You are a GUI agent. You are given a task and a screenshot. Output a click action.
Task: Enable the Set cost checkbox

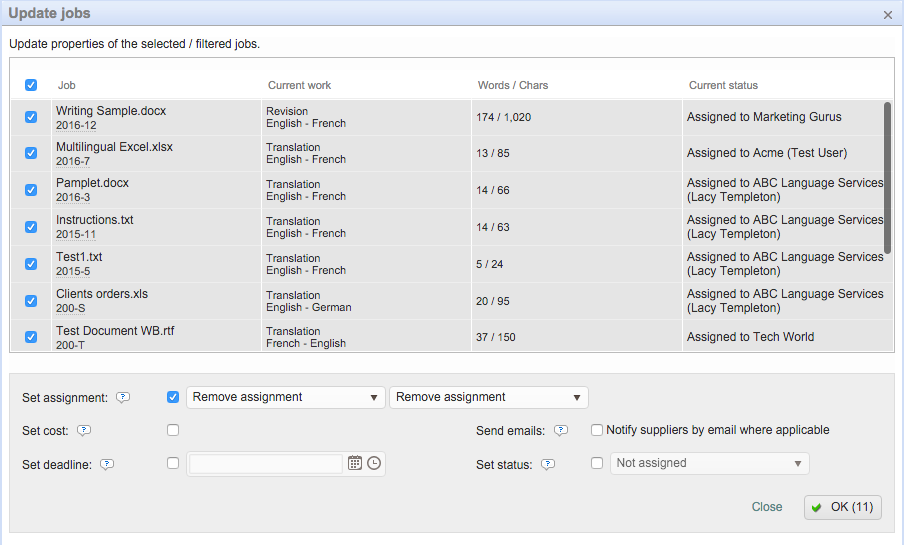[x=173, y=430]
